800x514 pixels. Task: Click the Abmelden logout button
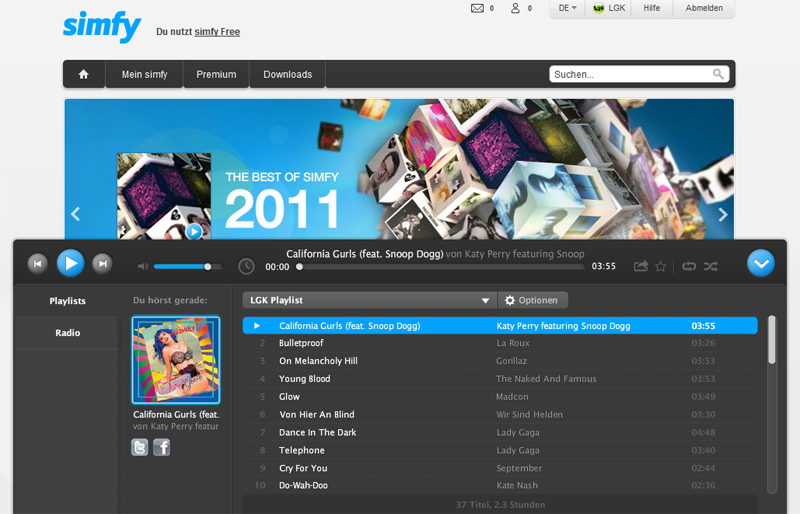[704, 8]
